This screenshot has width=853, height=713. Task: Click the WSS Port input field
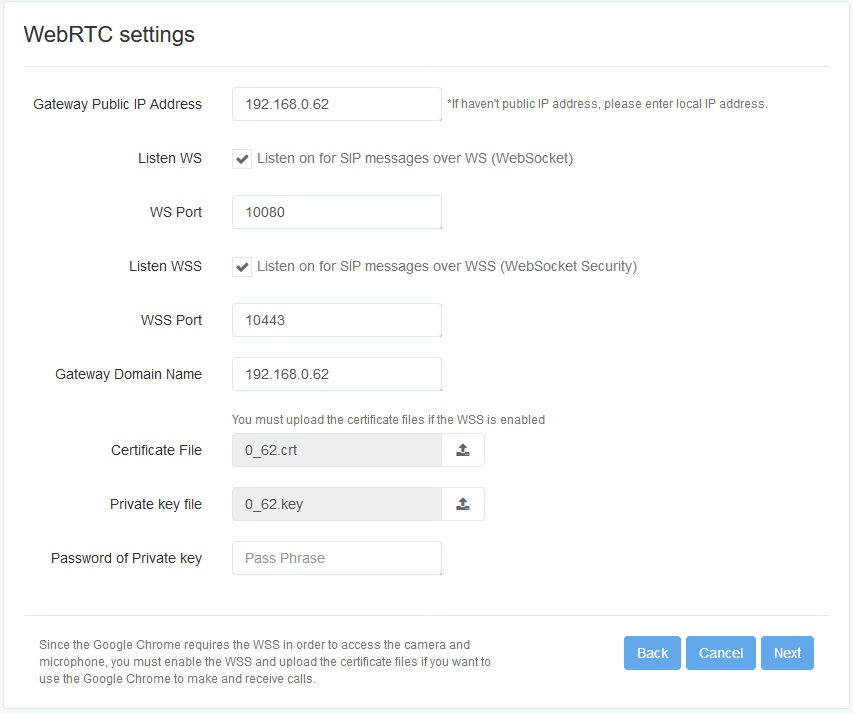pyautogui.click(x=337, y=320)
